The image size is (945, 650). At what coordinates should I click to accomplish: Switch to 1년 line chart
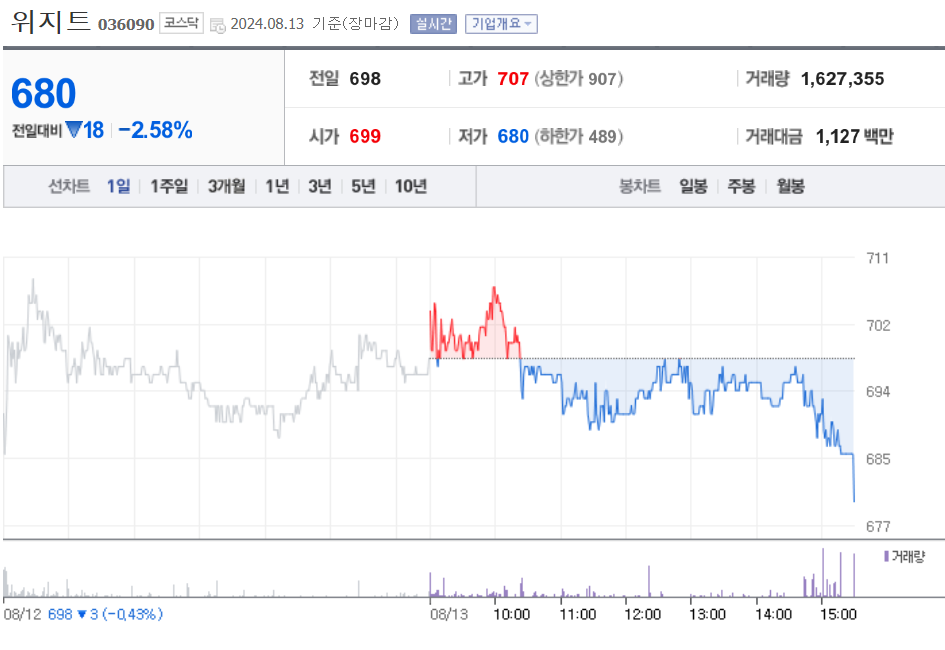[277, 186]
